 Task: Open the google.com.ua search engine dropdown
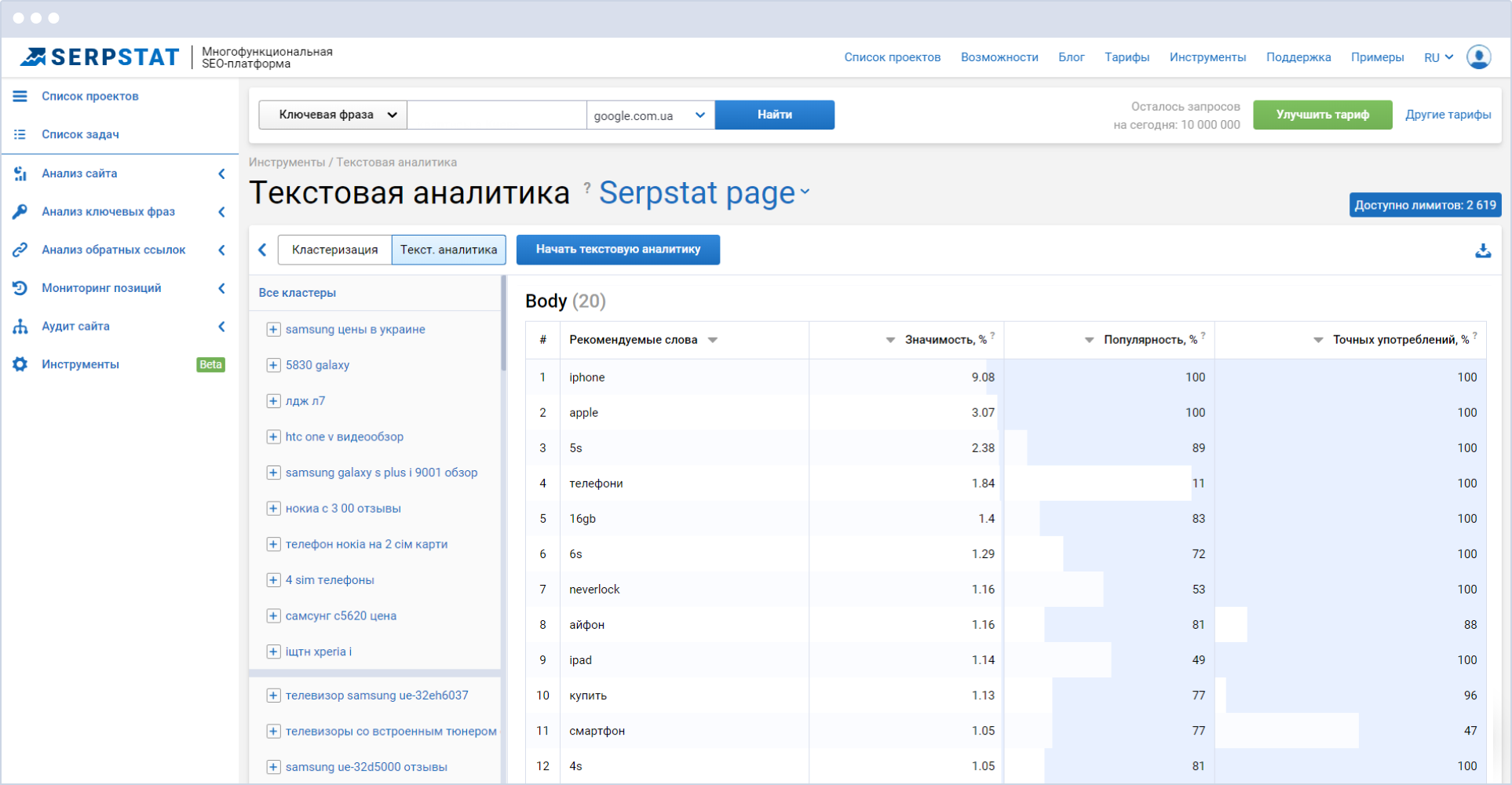651,115
